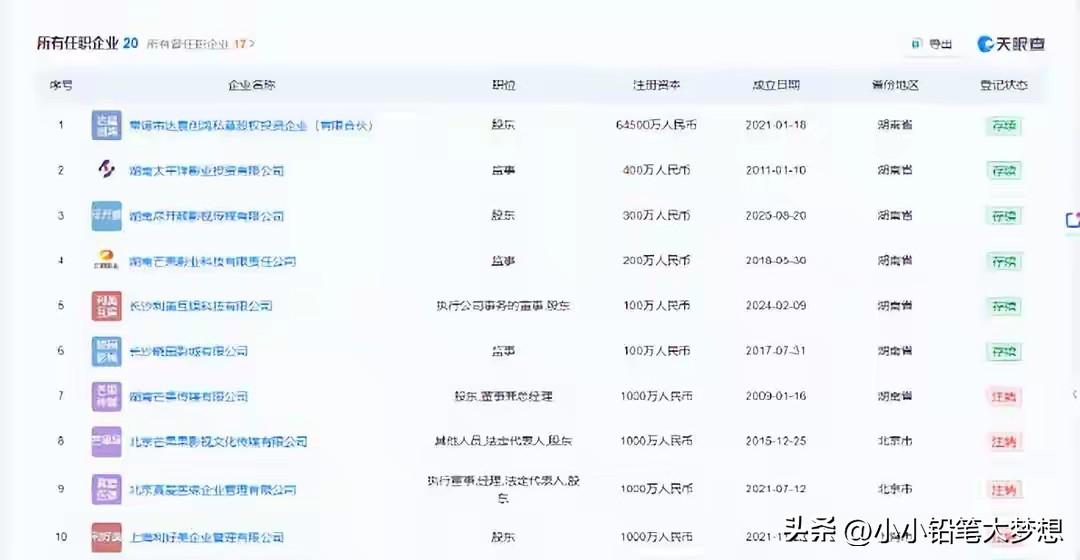Screen dimensions: 1080x560
Task: Click the 其他人员,法定代表人,股东 position cell
Action: coord(503,441)
